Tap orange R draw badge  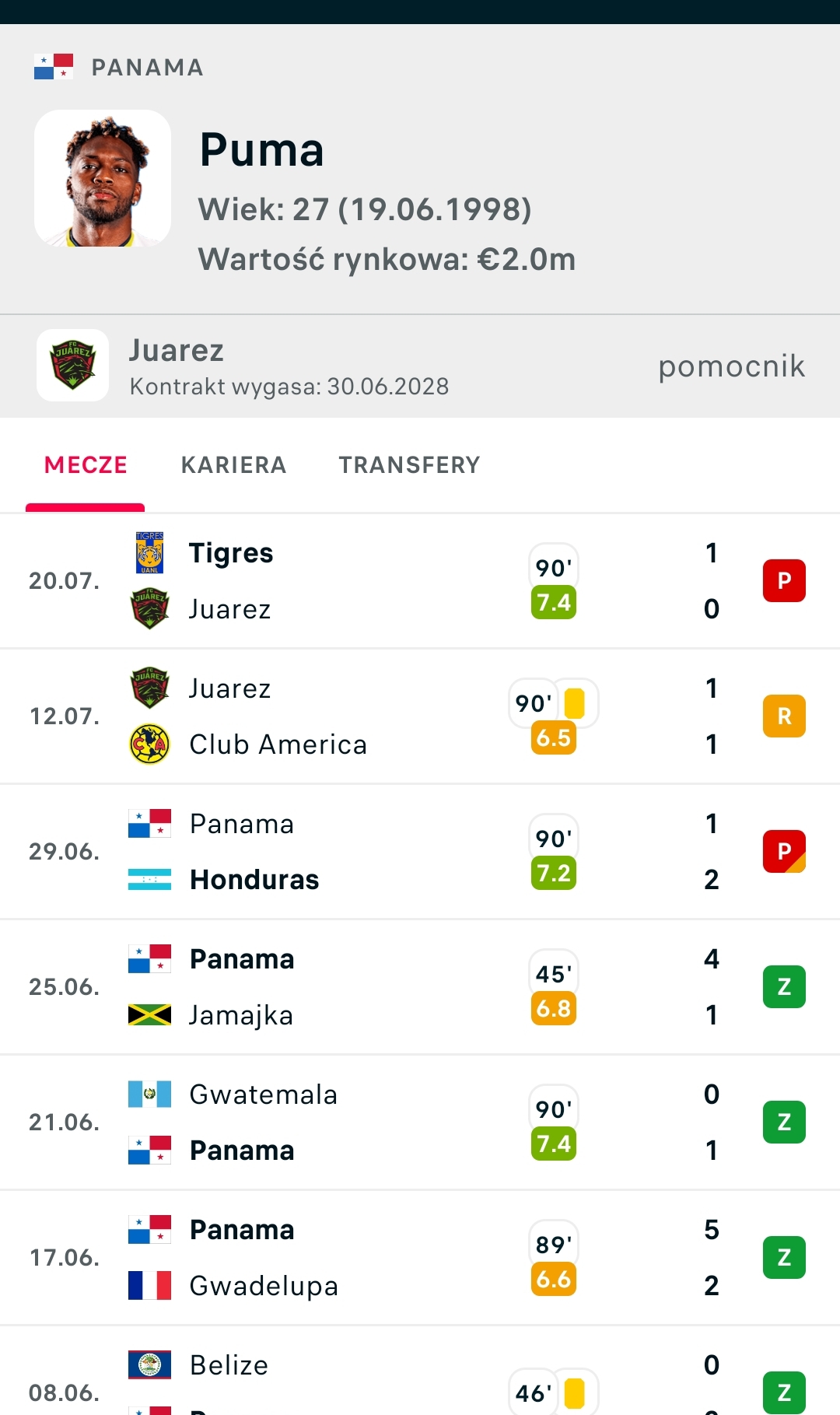[x=784, y=716]
